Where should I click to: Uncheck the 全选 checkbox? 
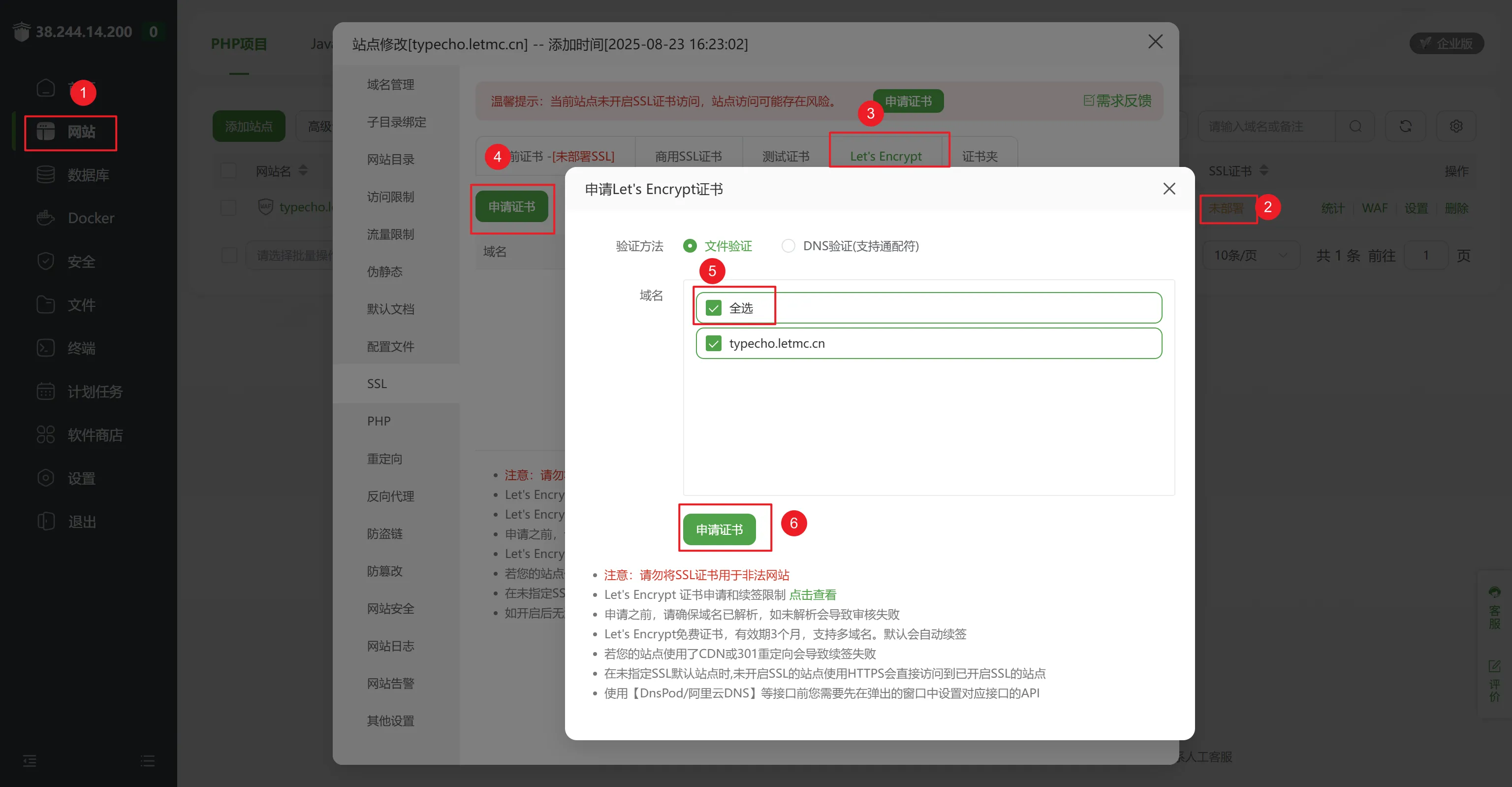[713, 308]
